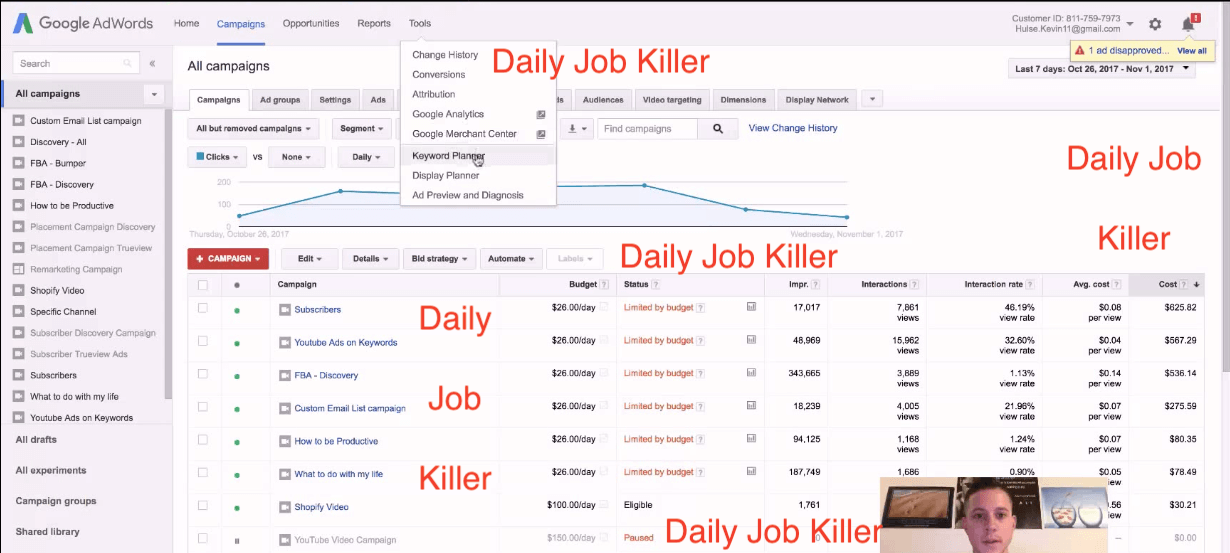This screenshot has width=1230, height=553.
Task: Open the settings gear icon
Action: point(1155,24)
